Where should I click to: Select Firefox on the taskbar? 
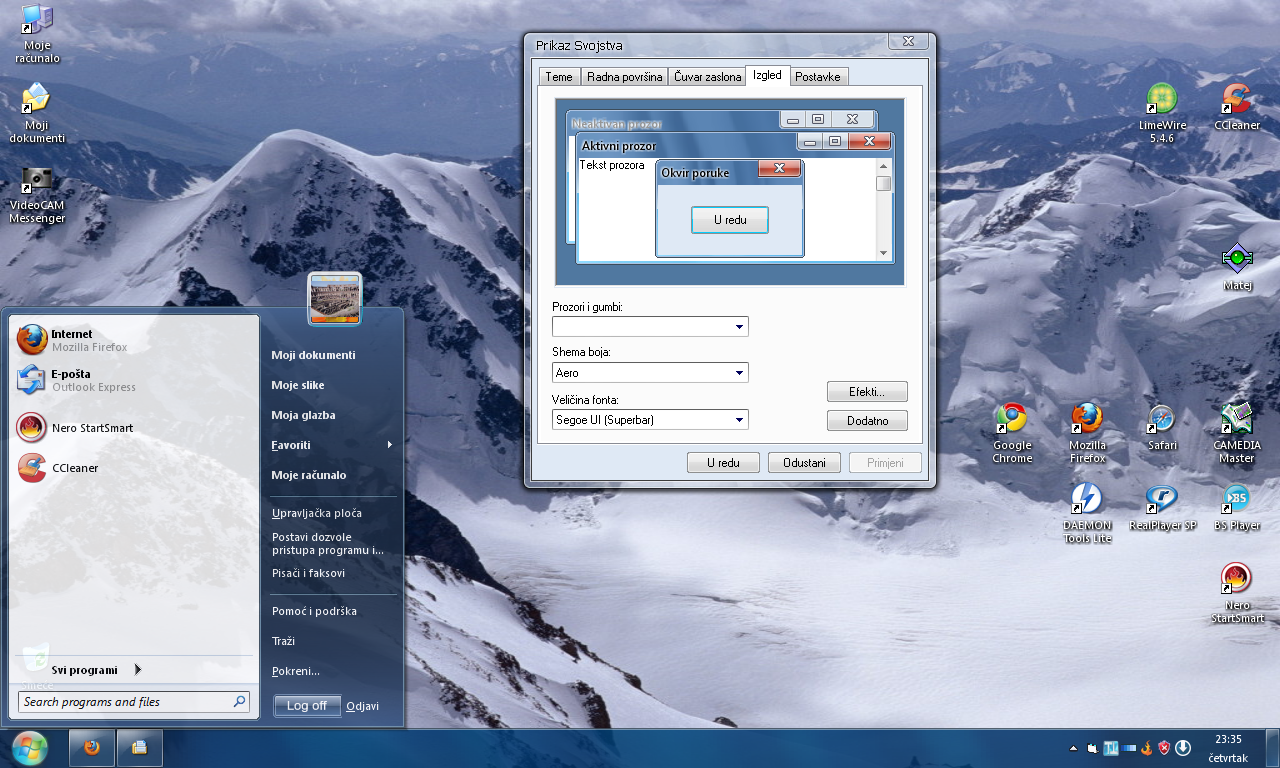coord(90,747)
